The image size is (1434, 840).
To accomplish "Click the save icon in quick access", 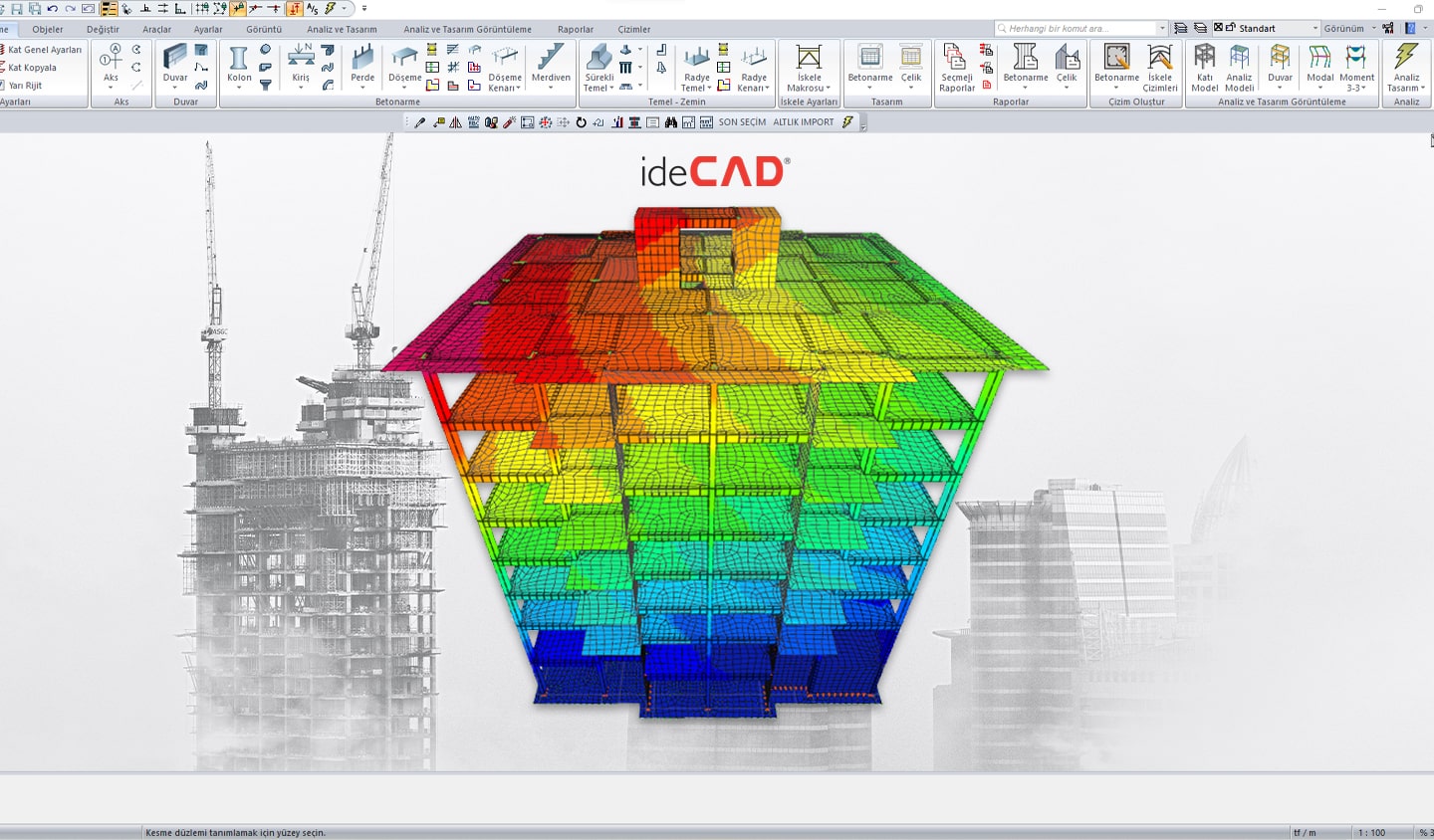I will click(x=16, y=8).
